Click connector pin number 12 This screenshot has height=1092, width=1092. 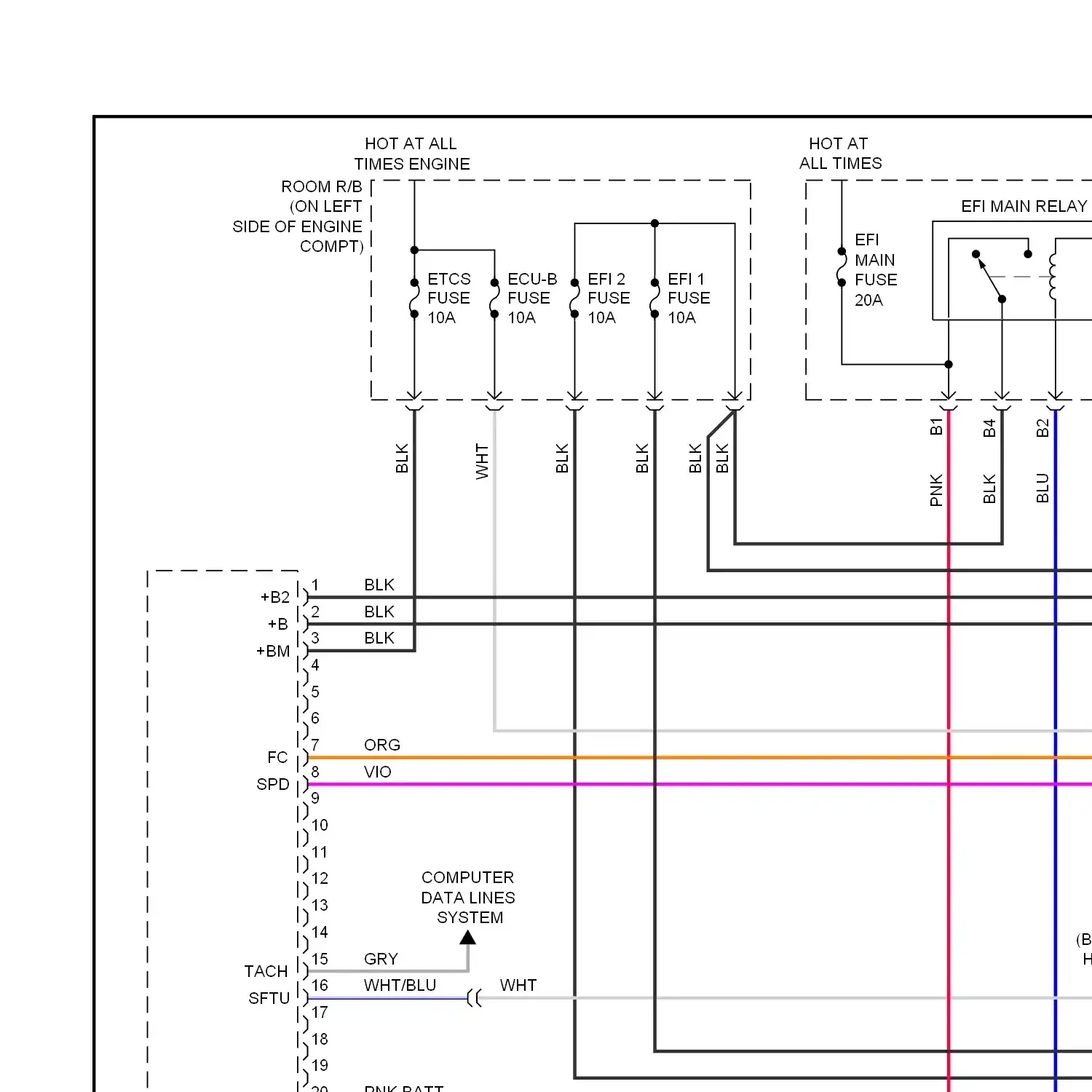point(320,878)
